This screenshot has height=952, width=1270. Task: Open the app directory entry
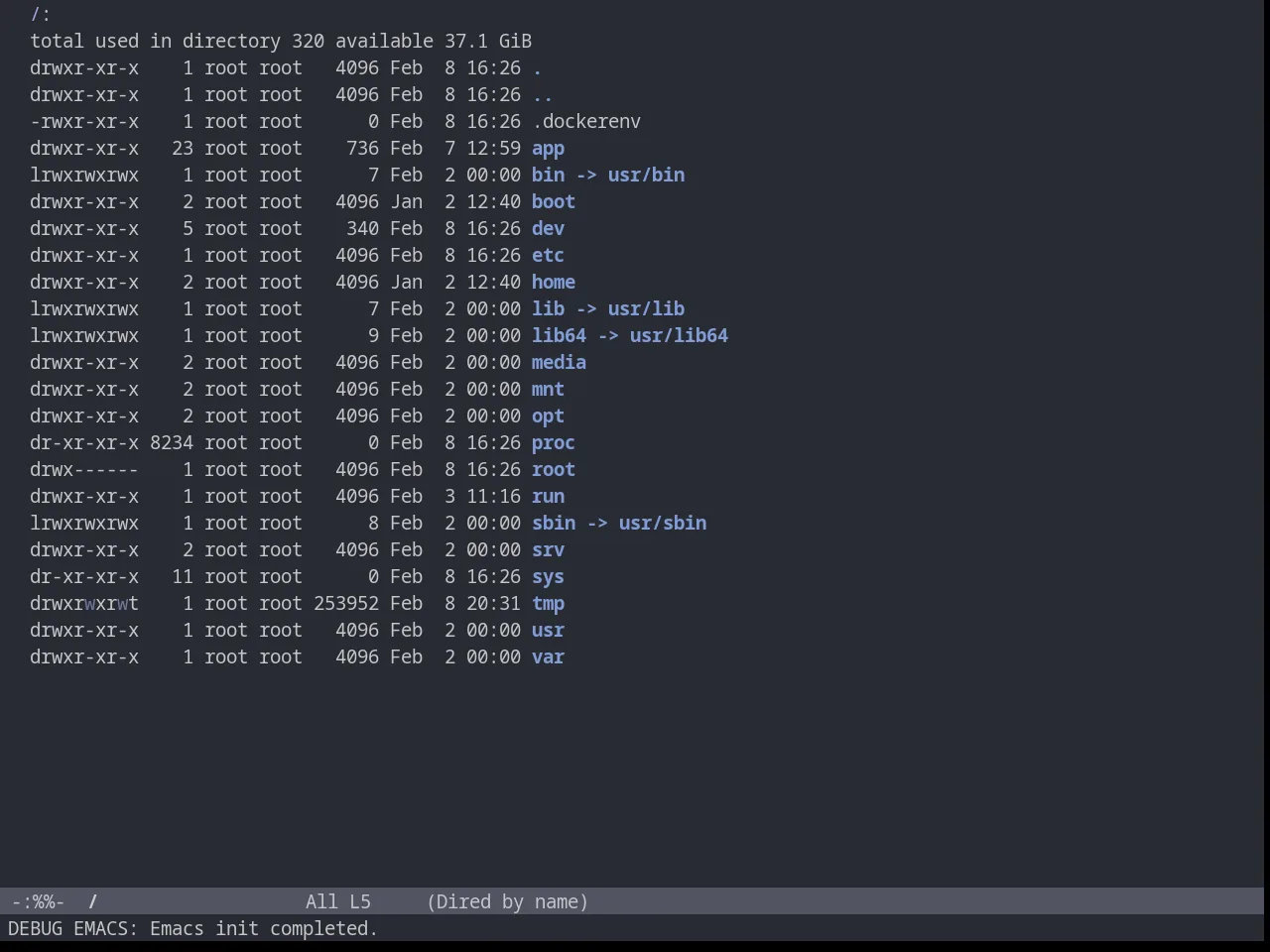[548, 149]
